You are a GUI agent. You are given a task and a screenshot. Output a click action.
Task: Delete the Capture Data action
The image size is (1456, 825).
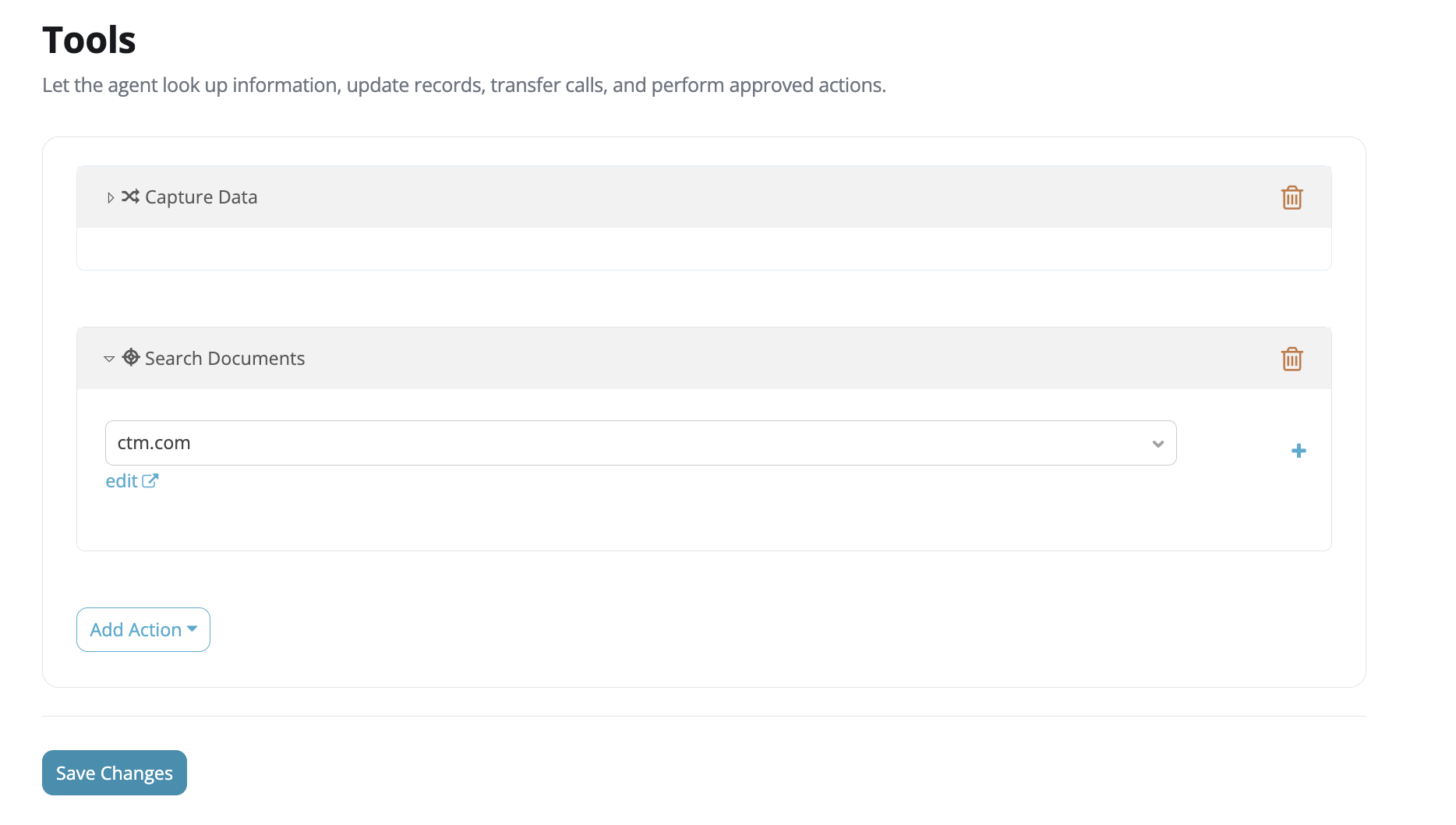point(1292,197)
